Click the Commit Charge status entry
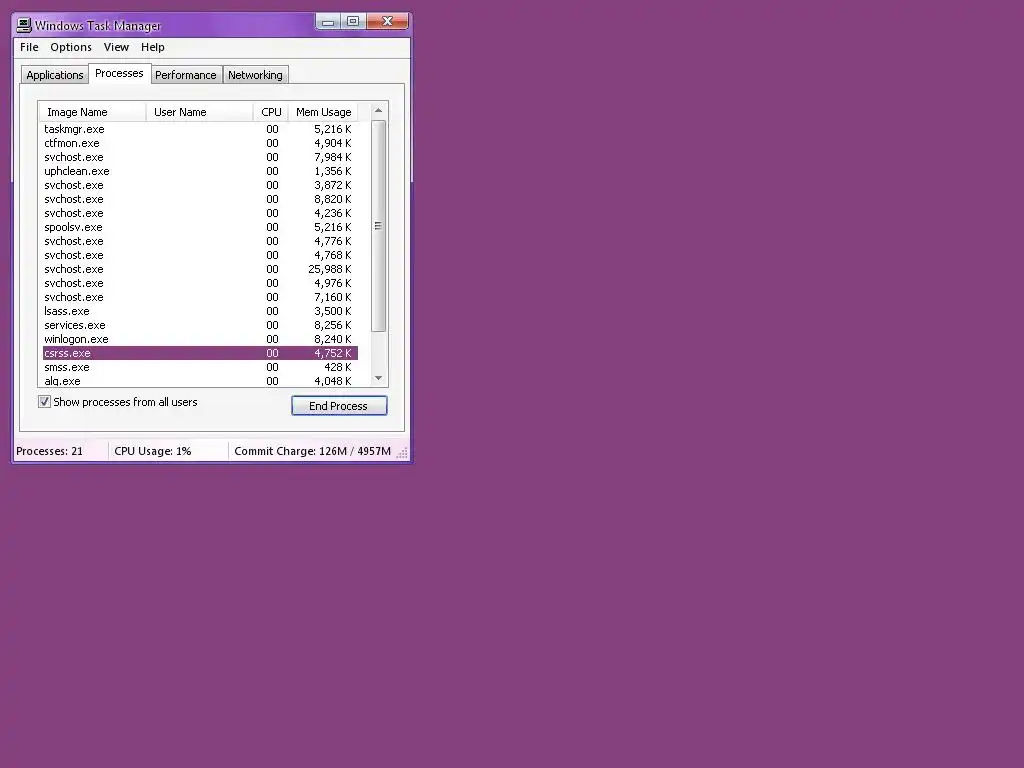Screen dimensions: 1024x768 click(x=312, y=451)
